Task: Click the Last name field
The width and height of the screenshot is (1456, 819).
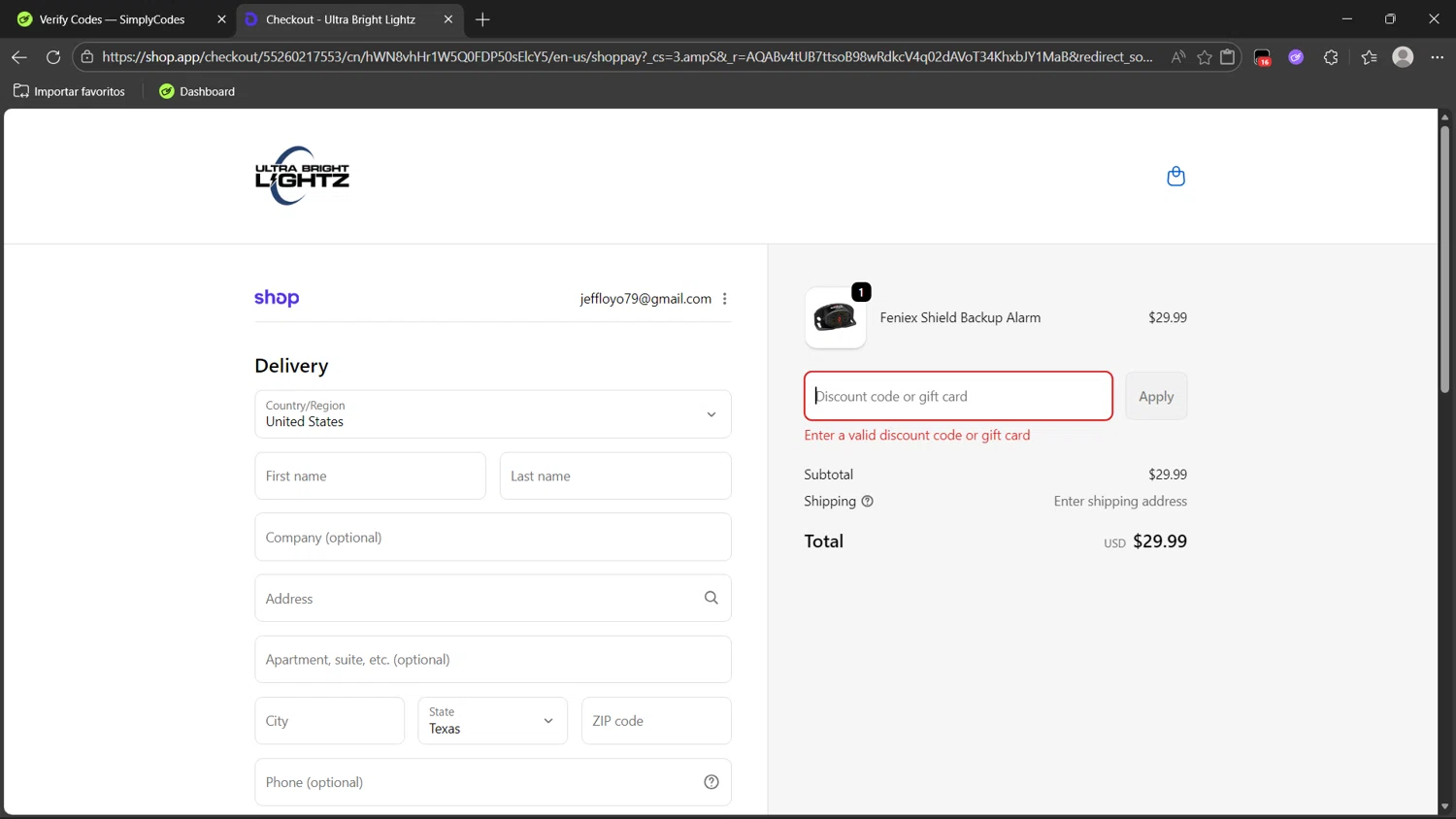Action: pos(615,475)
